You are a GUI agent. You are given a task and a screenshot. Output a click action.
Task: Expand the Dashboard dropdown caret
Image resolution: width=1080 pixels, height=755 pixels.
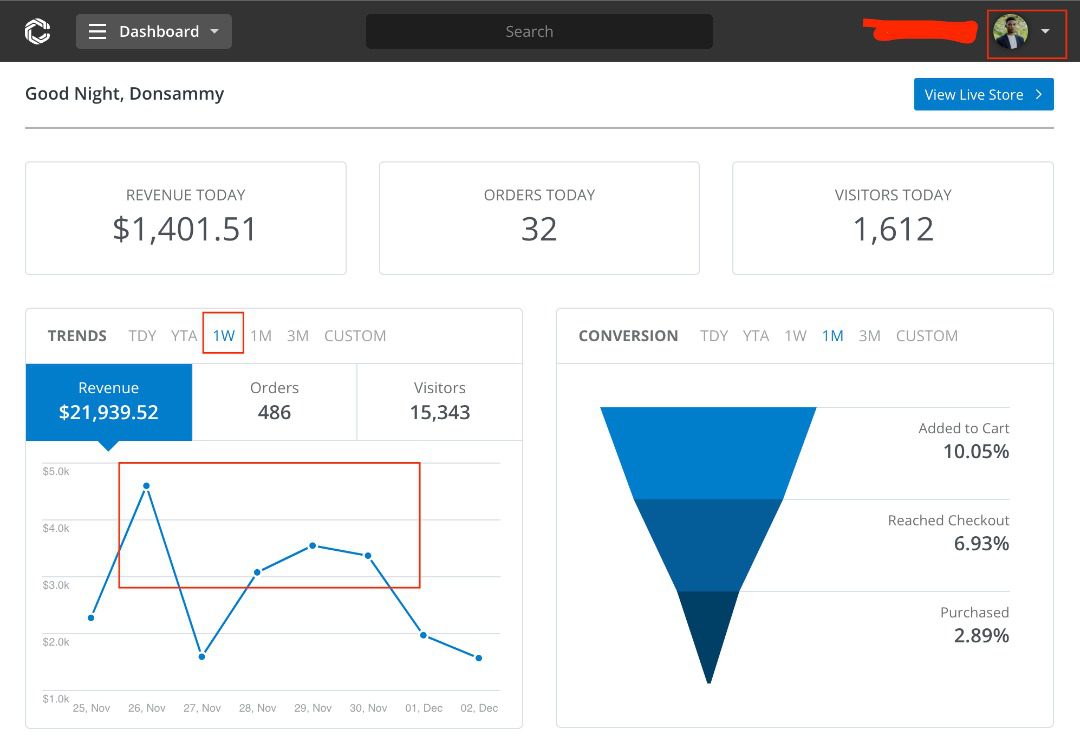(214, 32)
